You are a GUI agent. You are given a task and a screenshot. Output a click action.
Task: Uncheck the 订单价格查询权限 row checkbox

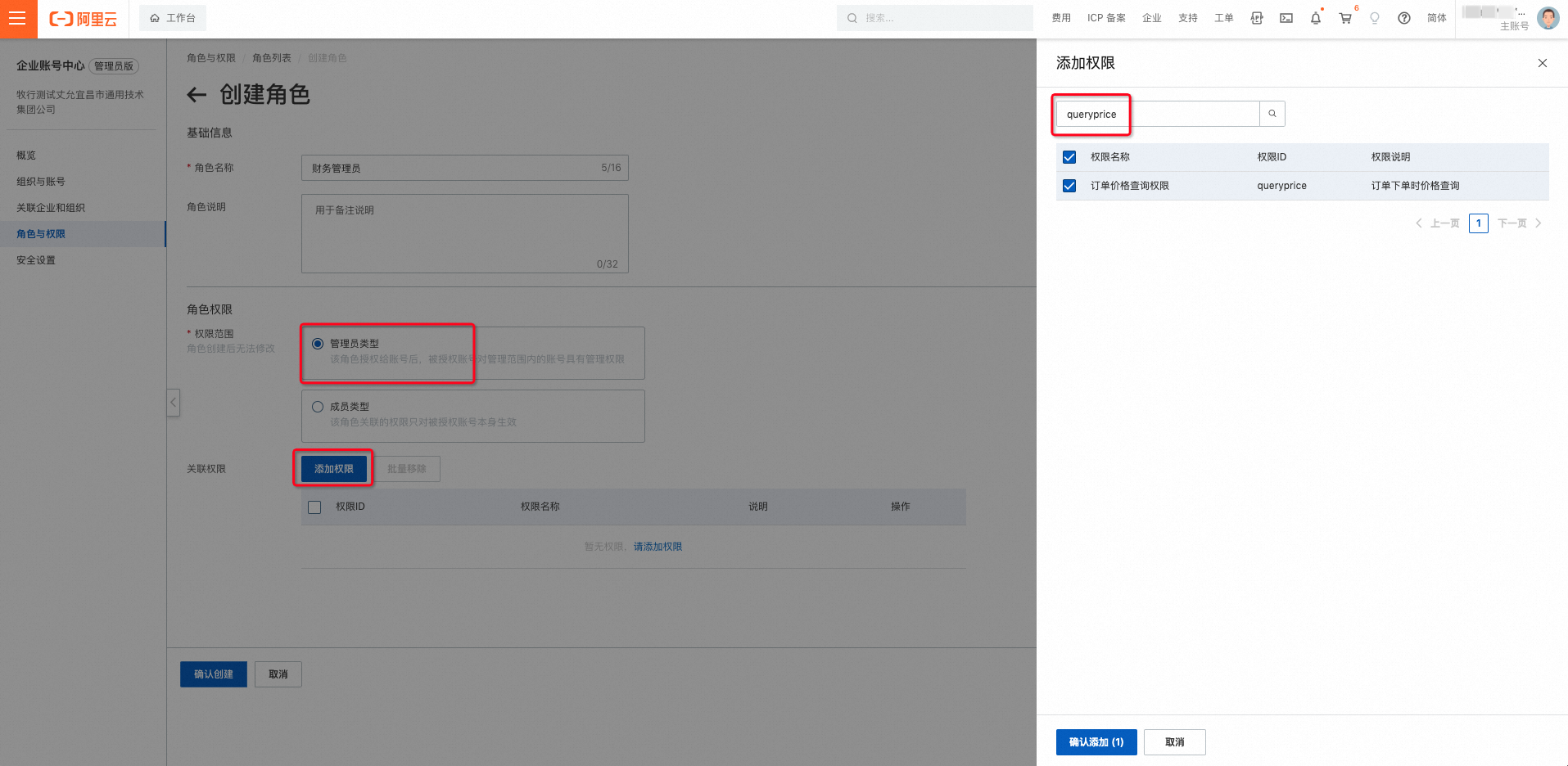click(x=1069, y=186)
